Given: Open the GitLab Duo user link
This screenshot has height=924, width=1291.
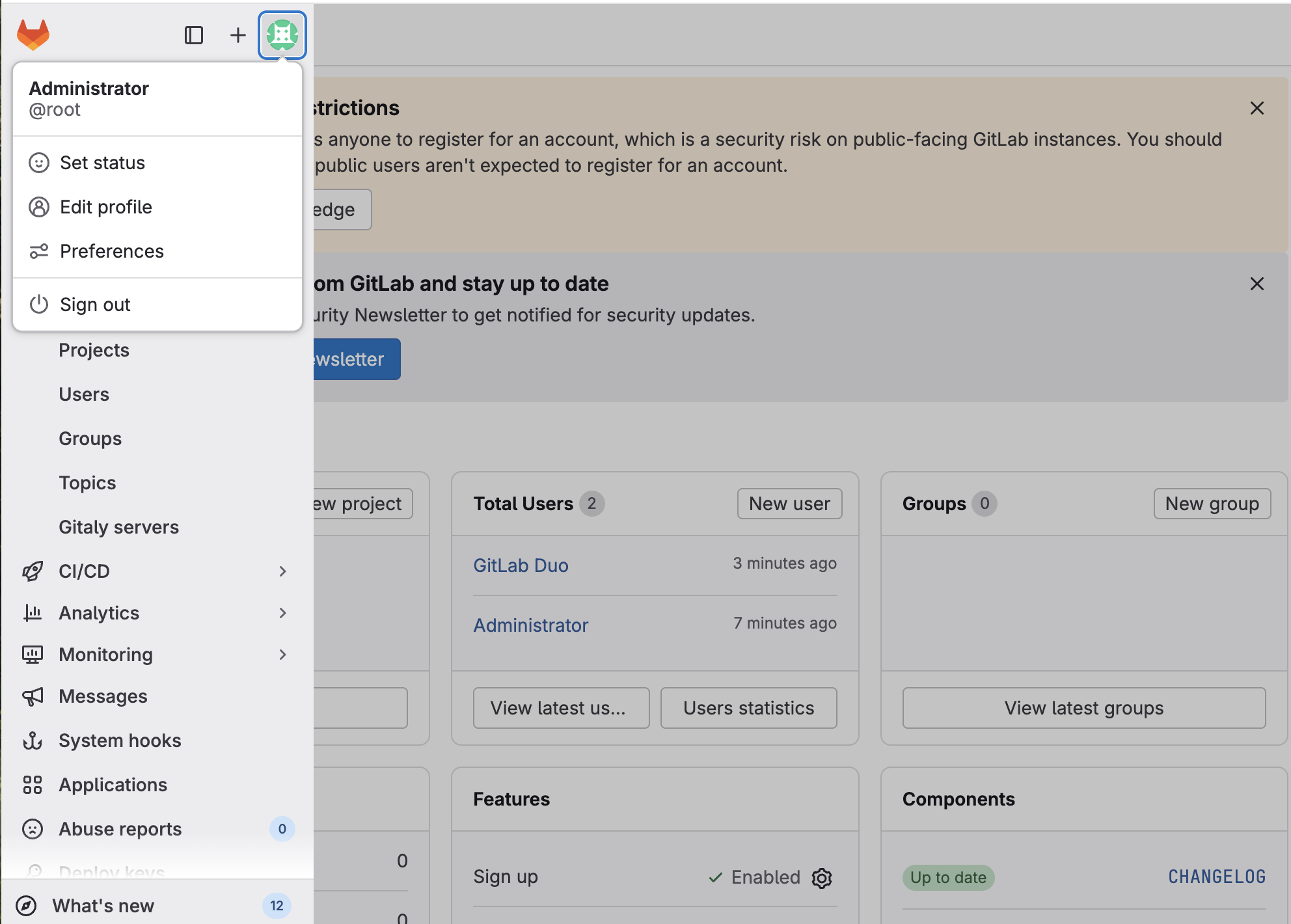Looking at the screenshot, I should pyautogui.click(x=521, y=565).
